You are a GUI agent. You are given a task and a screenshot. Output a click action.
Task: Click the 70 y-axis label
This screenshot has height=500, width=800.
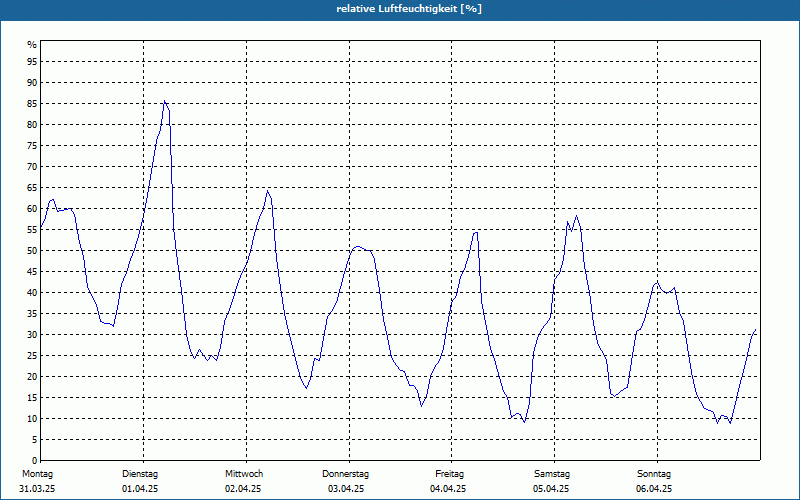click(32, 167)
